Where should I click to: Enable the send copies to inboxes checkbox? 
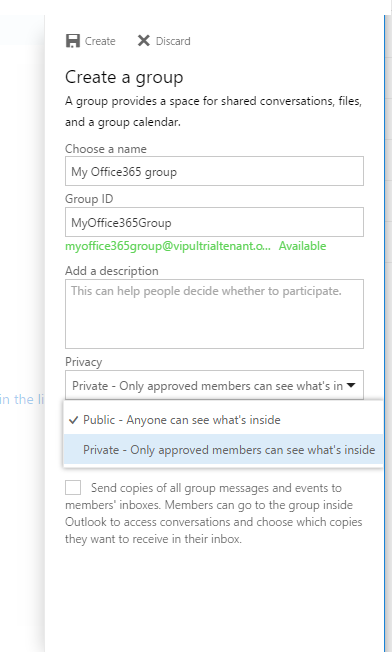click(73, 487)
